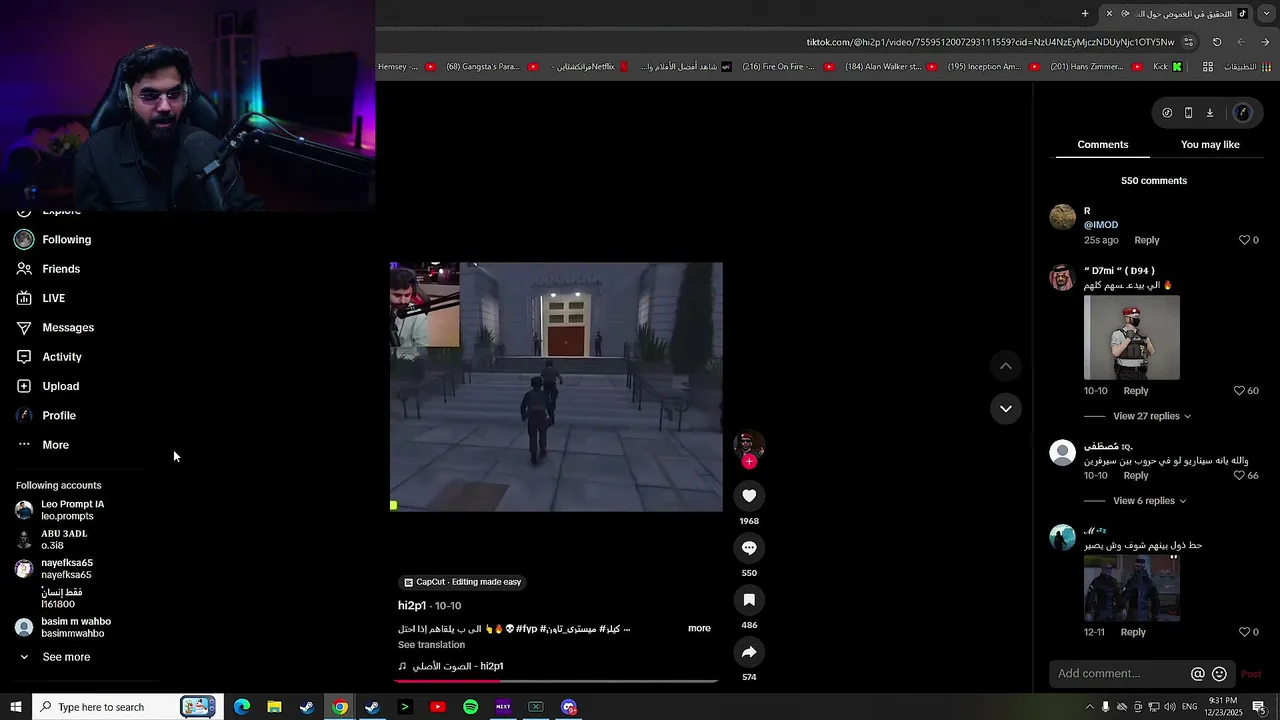Show hidden system tray icons
Viewport: 1280px width, 720px height.
pos(1089,707)
